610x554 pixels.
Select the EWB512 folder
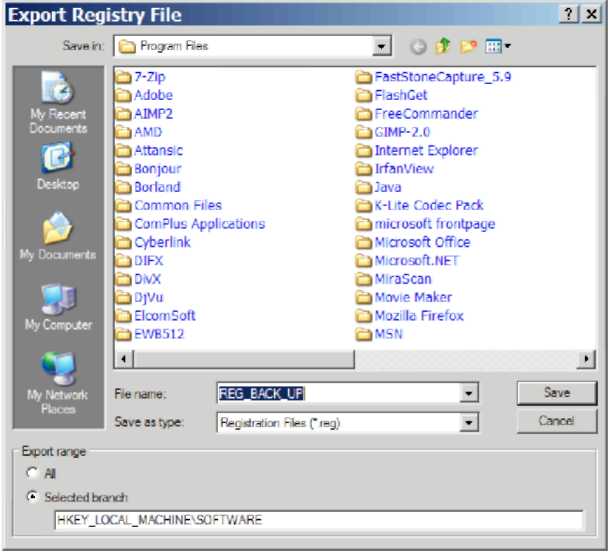pos(150,334)
